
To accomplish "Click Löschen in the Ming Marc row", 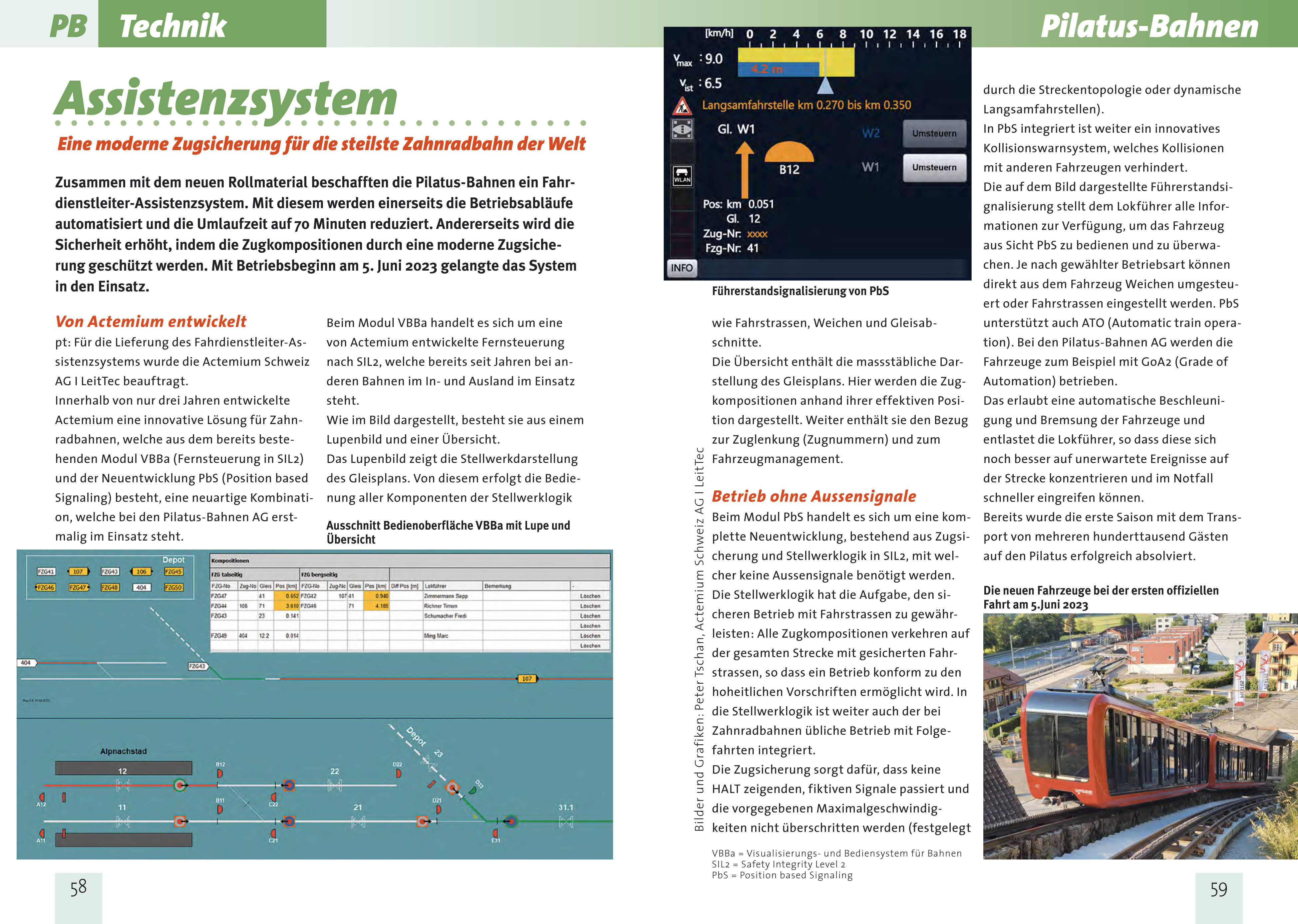I will pos(590,636).
